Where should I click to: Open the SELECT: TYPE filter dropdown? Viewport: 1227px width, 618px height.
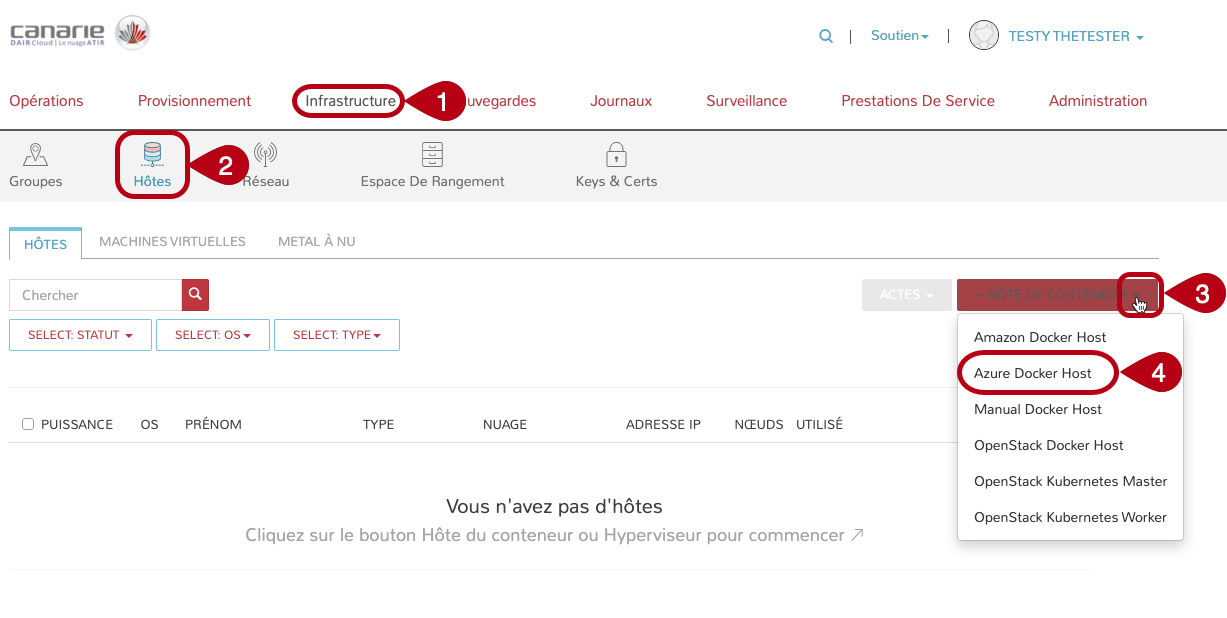pos(336,335)
